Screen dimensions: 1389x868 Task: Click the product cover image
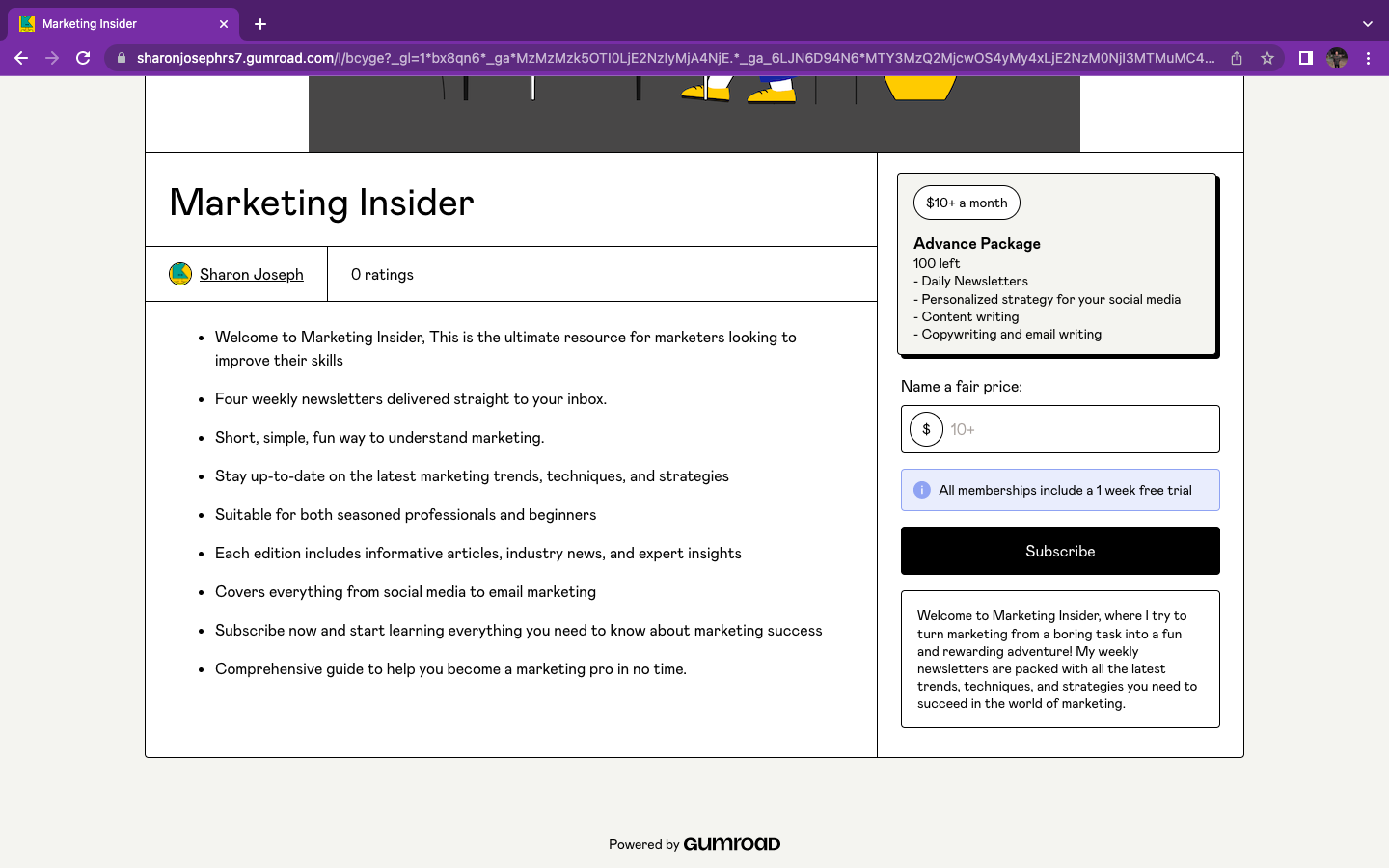[x=694, y=114]
